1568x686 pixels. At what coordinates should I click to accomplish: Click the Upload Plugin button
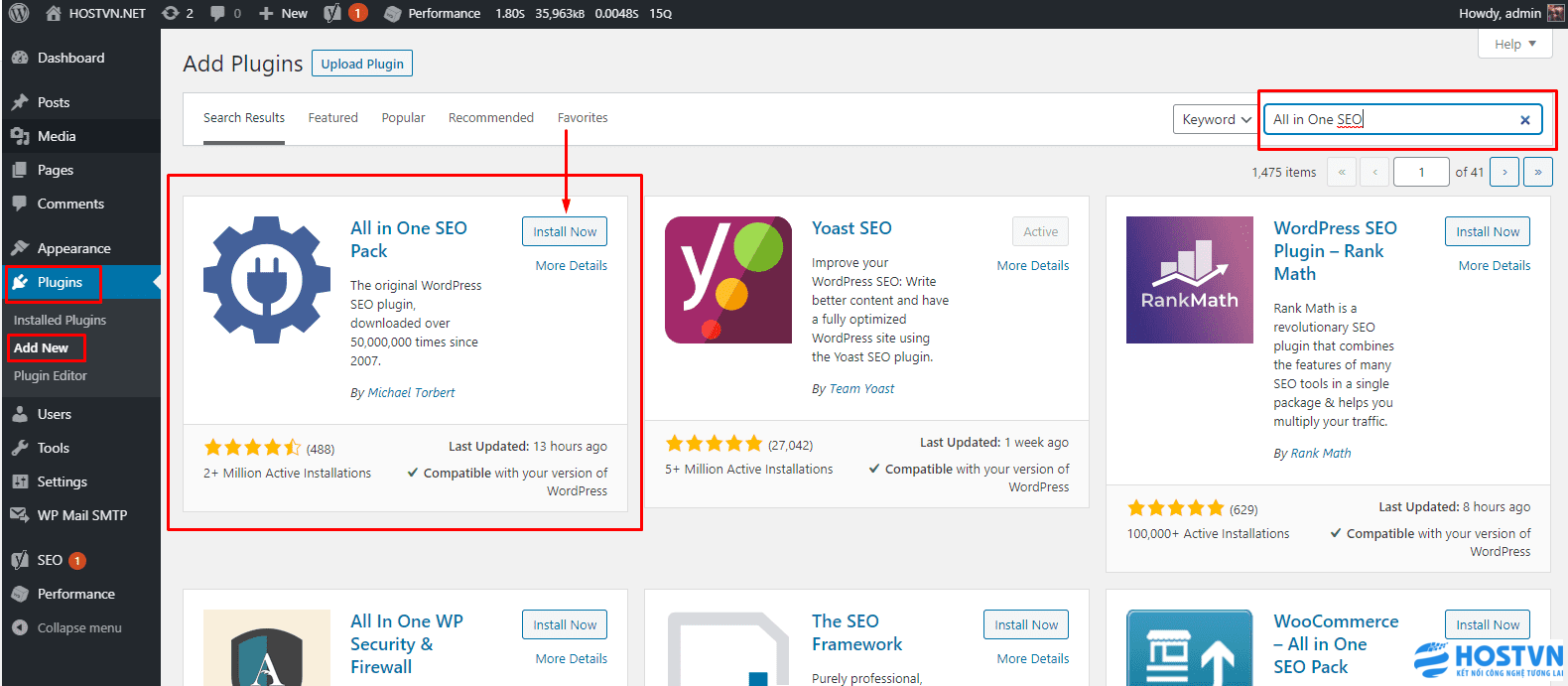coord(362,64)
